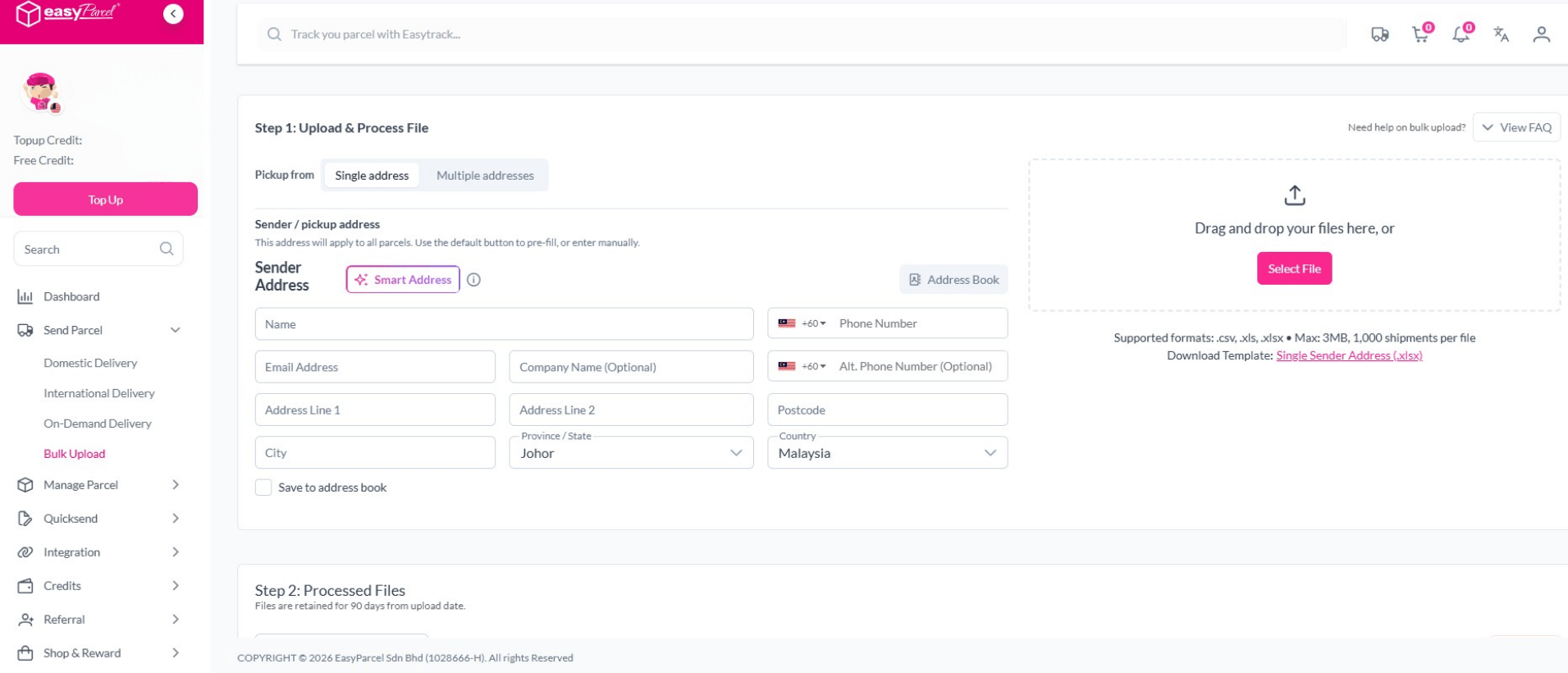1568x673 pixels.
Task: Select Single address pickup option
Action: point(372,176)
